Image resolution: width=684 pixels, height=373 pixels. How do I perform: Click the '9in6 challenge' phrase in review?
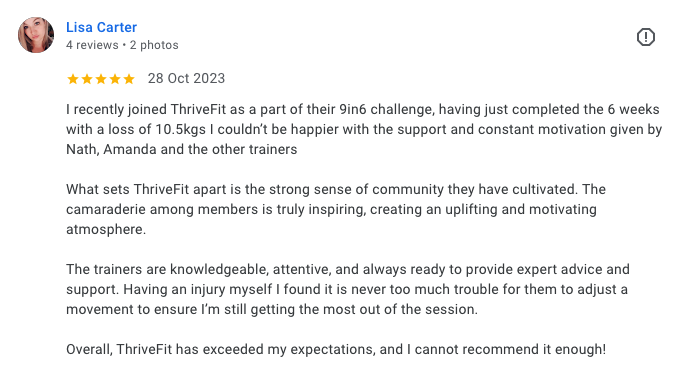(x=387, y=109)
